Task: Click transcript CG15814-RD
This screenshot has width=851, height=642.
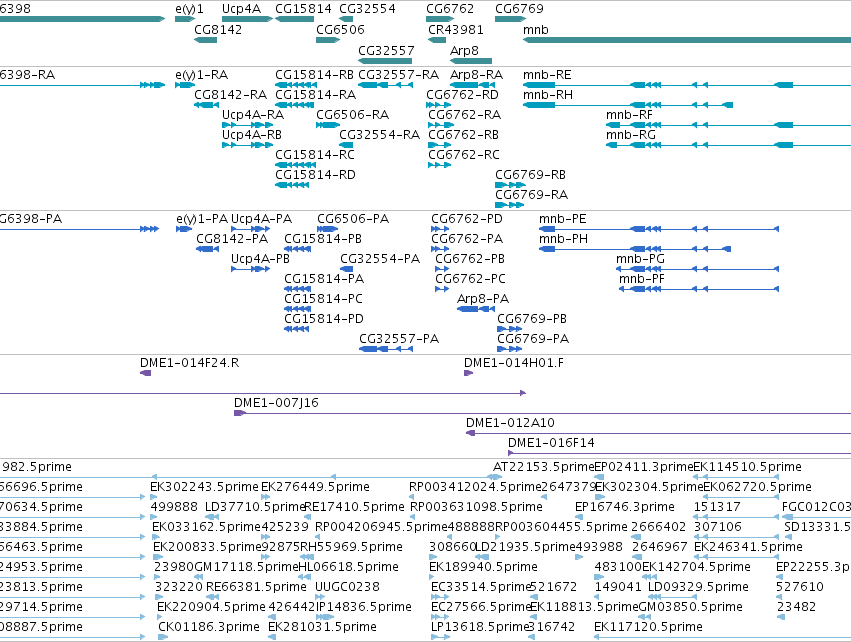Action: tap(315, 175)
